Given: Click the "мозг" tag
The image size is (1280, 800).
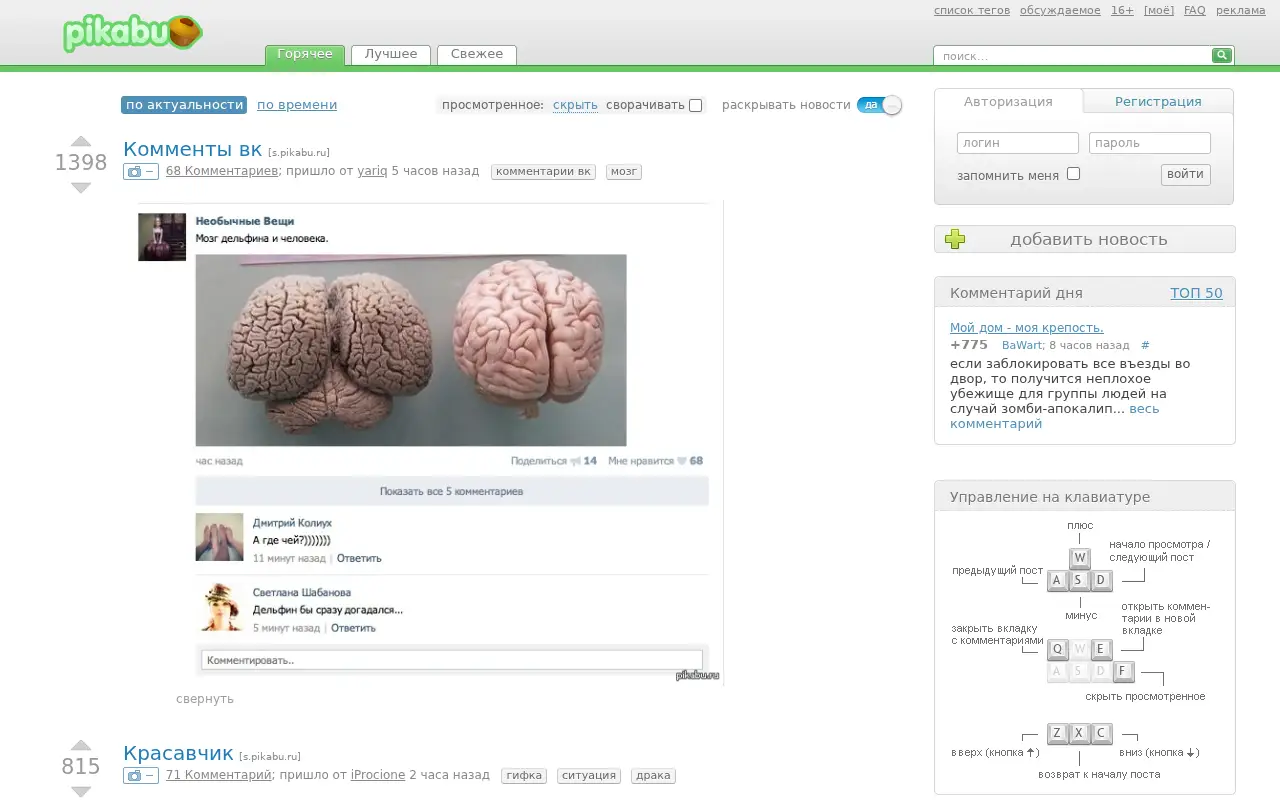Looking at the screenshot, I should click(x=624, y=172).
